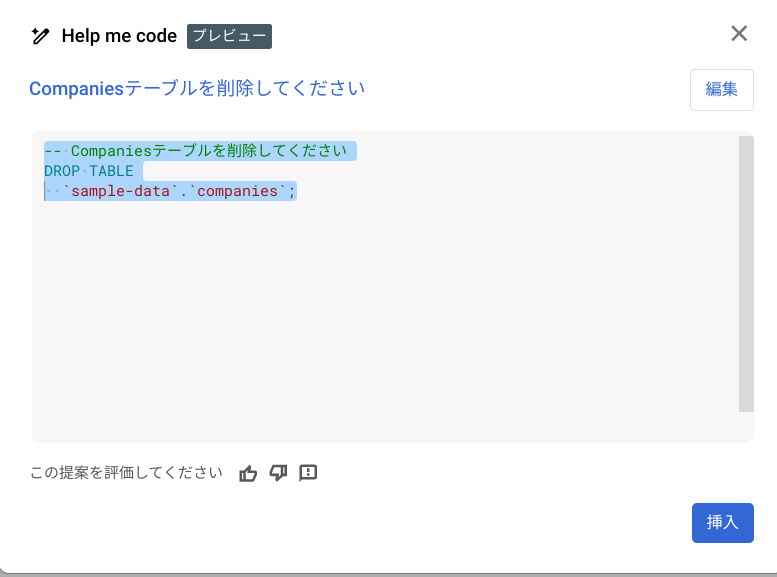Click the blue Companies prompt text
The image size is (777, 577).
pyautogui.click(x=197, y=89)
